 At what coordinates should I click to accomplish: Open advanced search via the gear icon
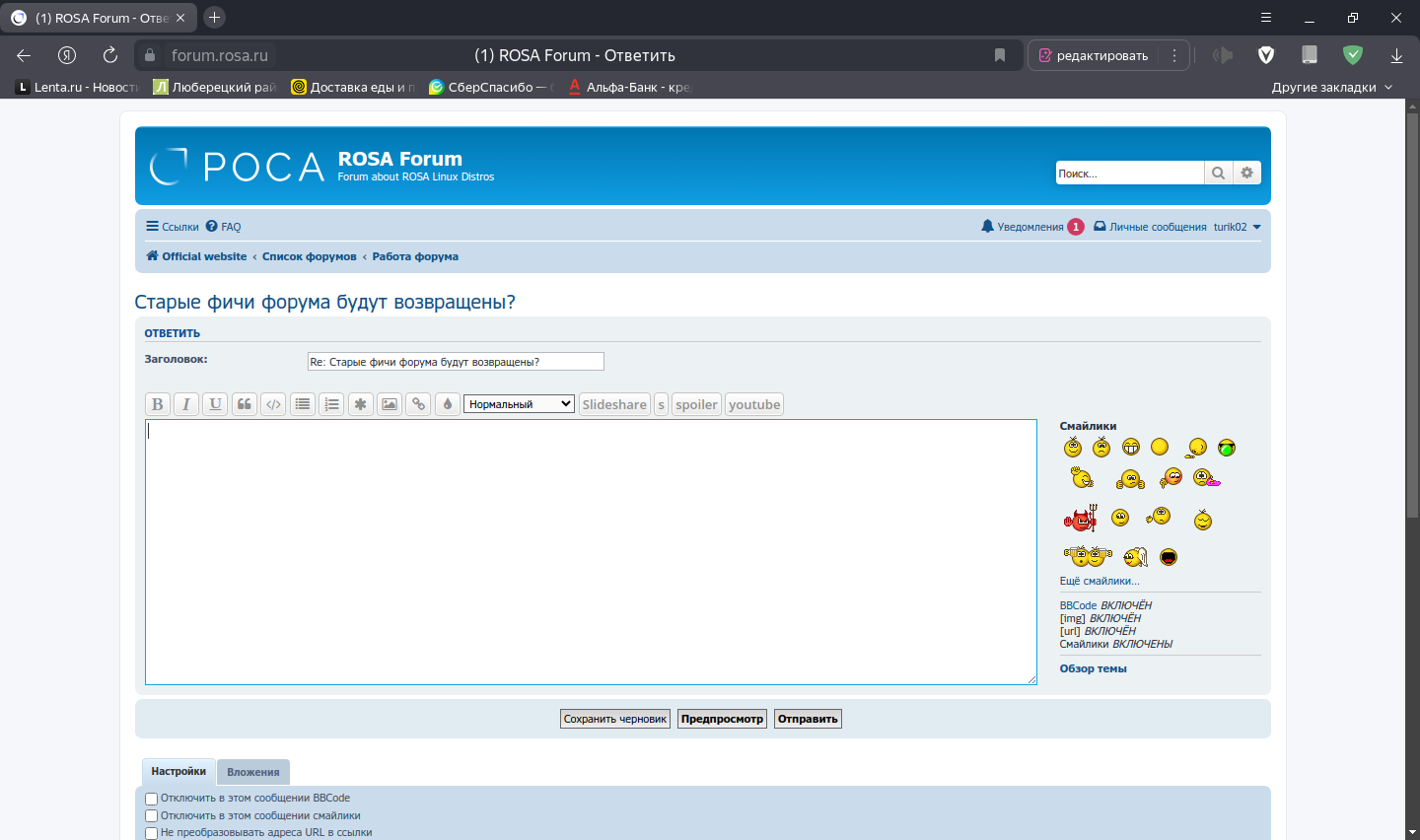pyautogui.click(x=1247, y=173)
